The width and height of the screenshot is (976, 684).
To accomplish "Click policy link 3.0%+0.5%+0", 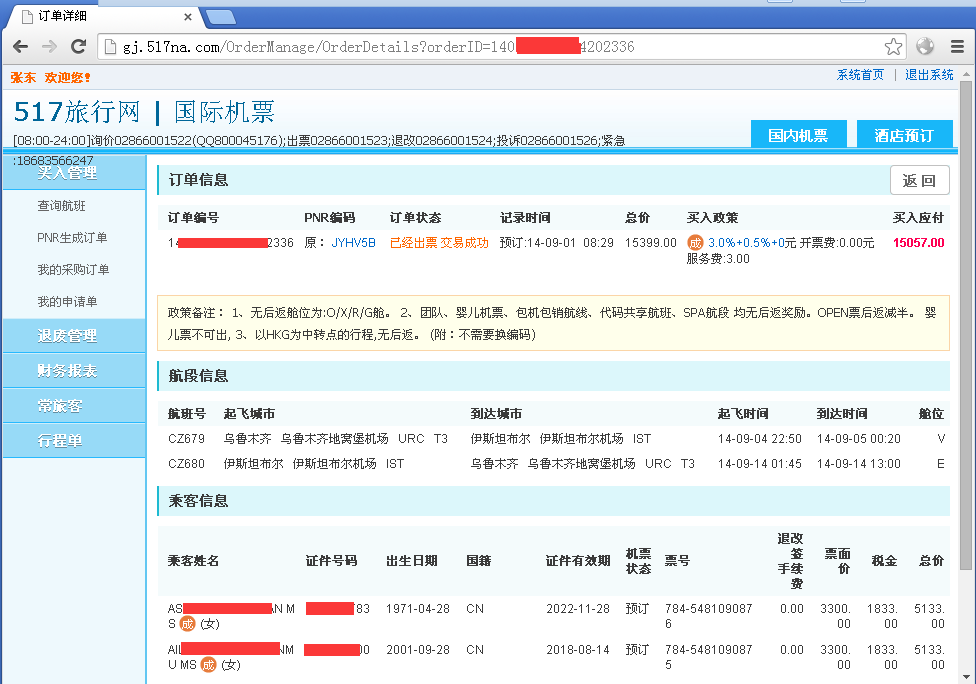I will (x=746, y=243).
